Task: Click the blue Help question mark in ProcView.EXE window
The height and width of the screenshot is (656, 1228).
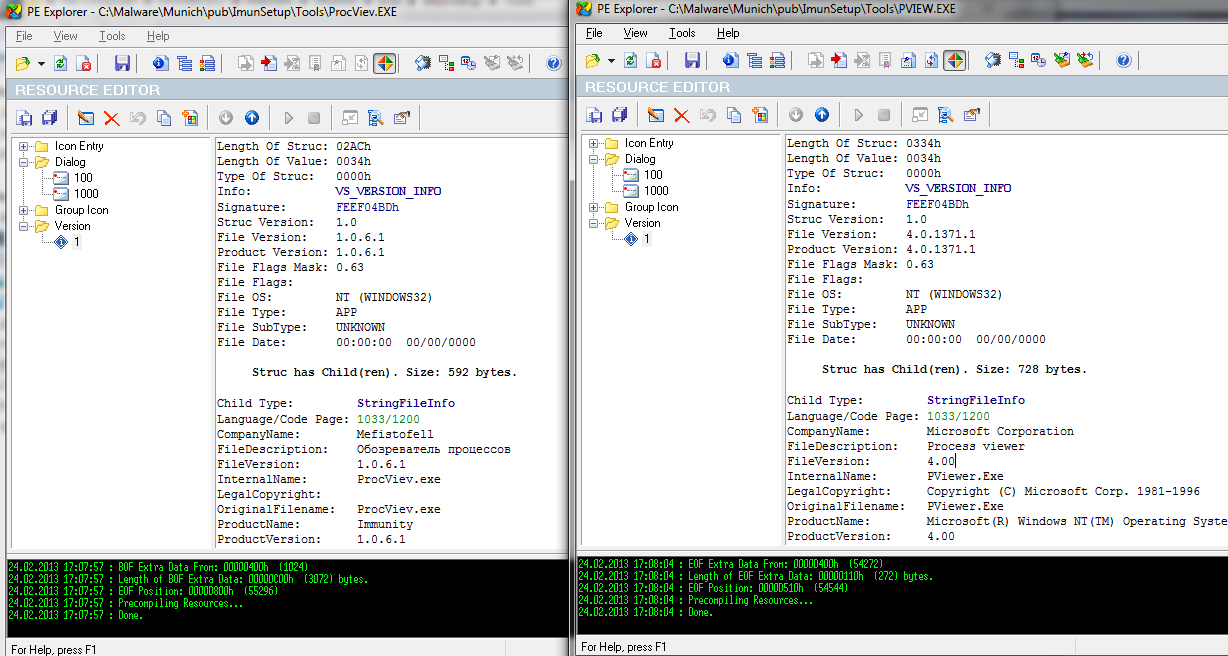Action: tap(554, 63)
